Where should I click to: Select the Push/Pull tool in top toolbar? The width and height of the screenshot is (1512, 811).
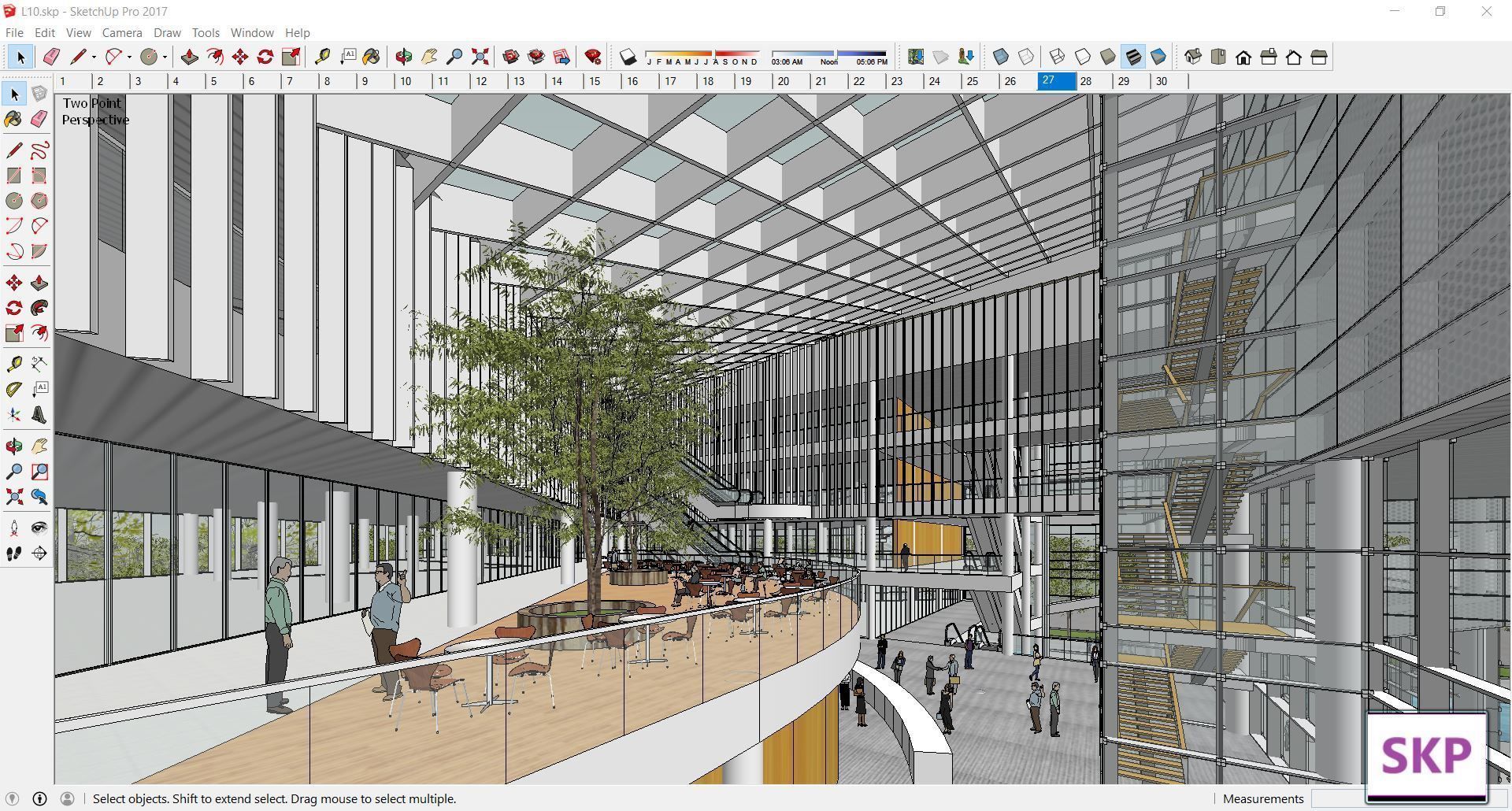pyautogui.click(x=189, y=57)
